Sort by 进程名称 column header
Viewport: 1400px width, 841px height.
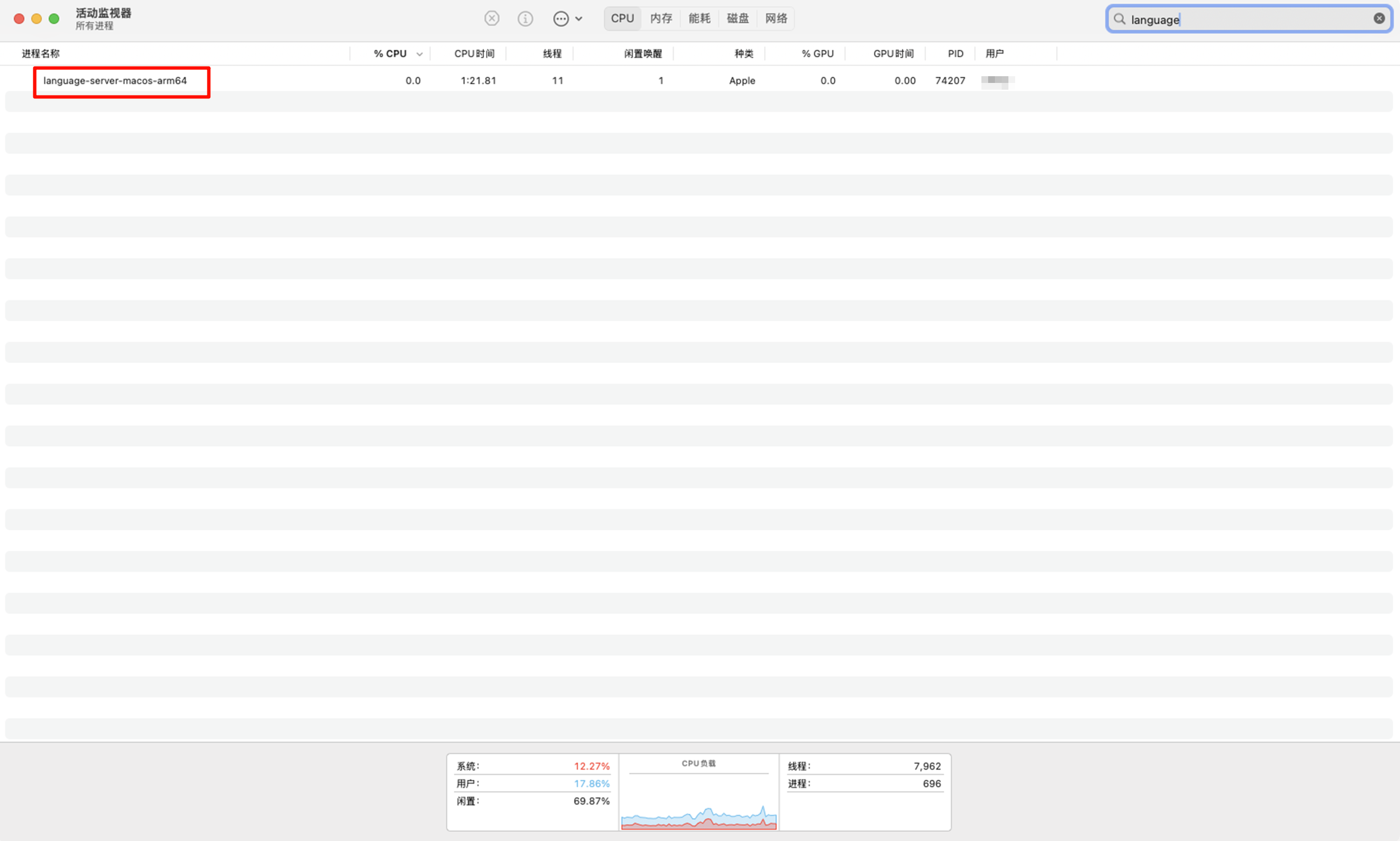[41, 54]
